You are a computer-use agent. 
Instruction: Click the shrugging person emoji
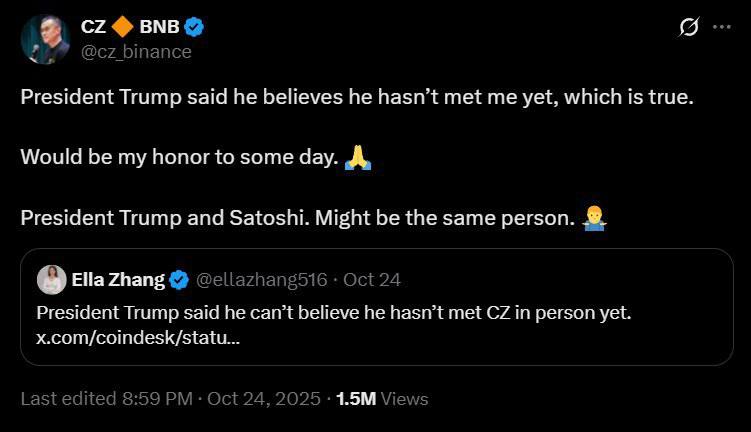coord(596,218)
